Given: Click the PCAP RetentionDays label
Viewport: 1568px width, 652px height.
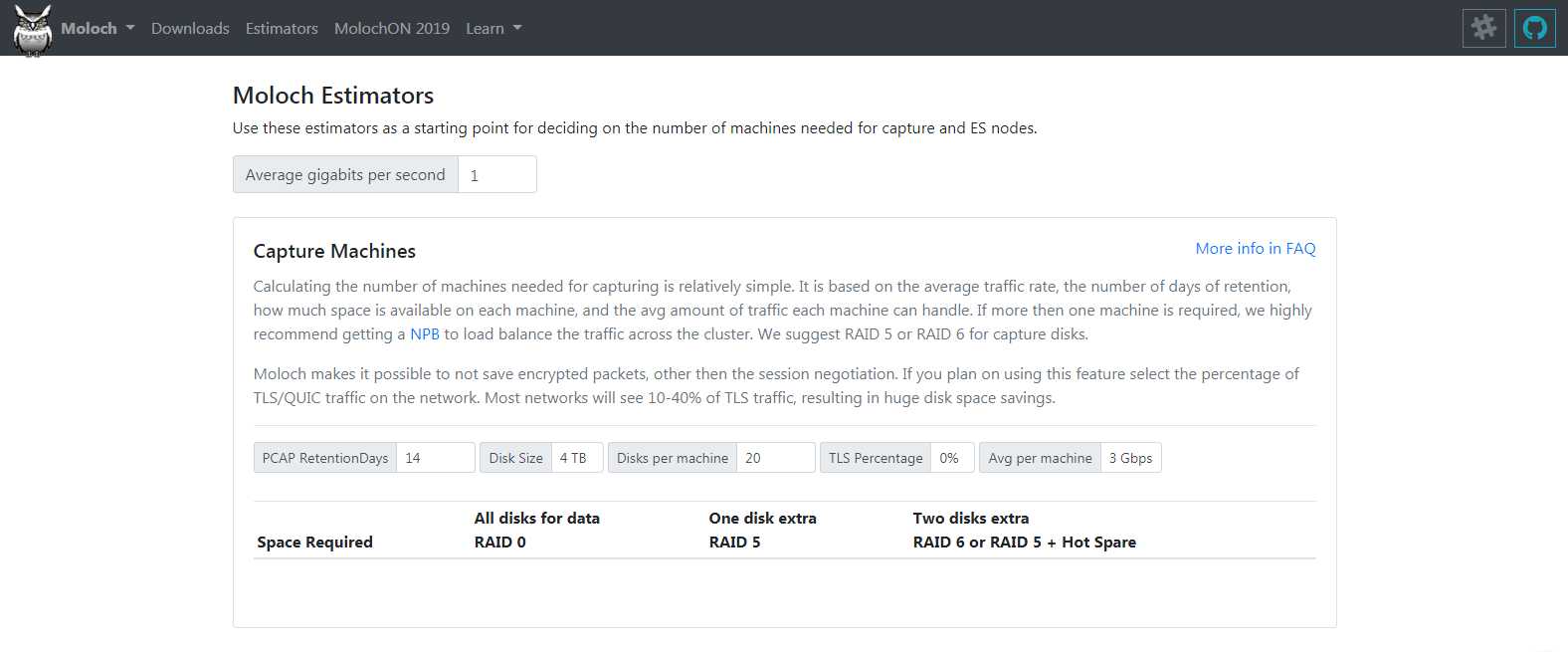Looking at the screenshot, I should 325,458.
